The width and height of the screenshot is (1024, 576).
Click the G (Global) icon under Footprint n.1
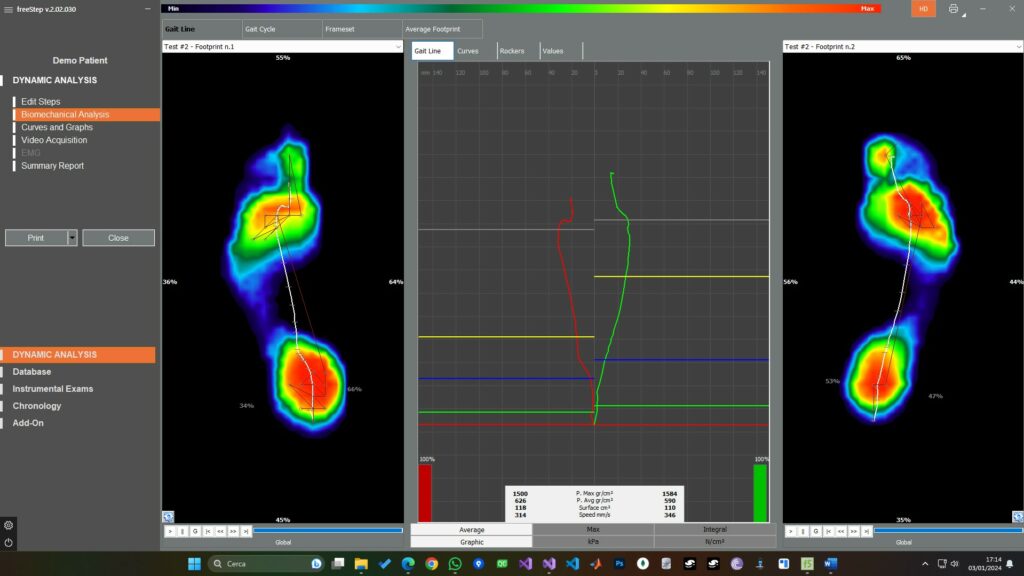(x=194, y=531)
